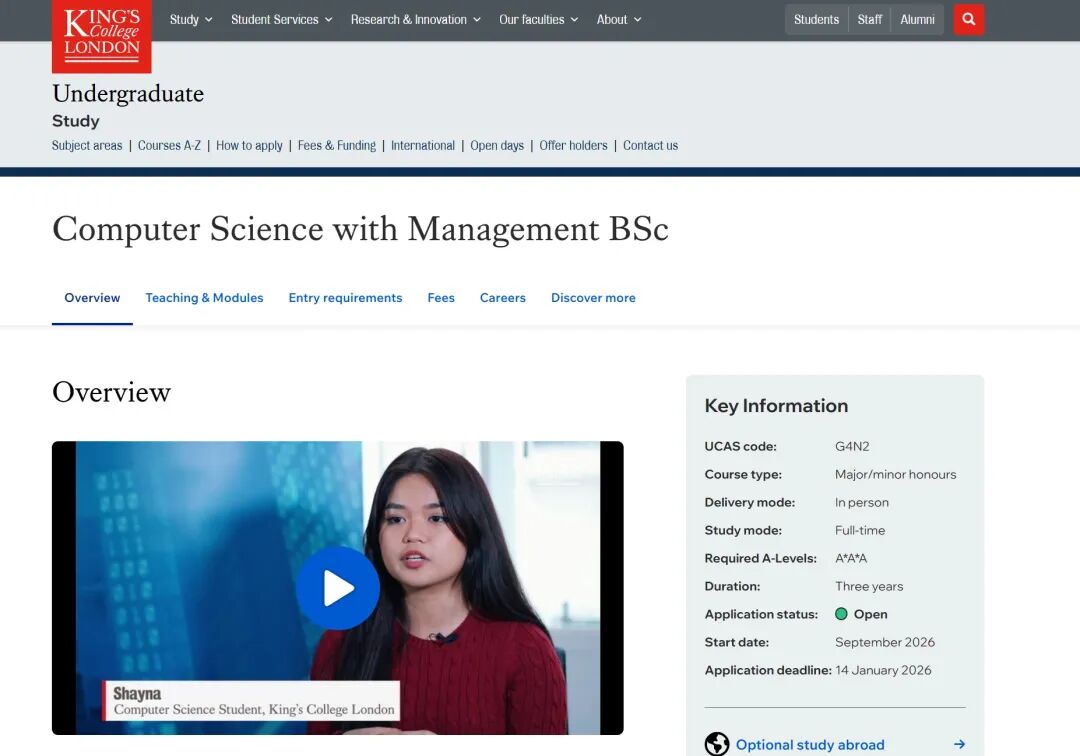Image resolution: width=1080 pixels, height=756 pixels.
Task: Click the Overview section heading
Action: (x=112, y=392)
